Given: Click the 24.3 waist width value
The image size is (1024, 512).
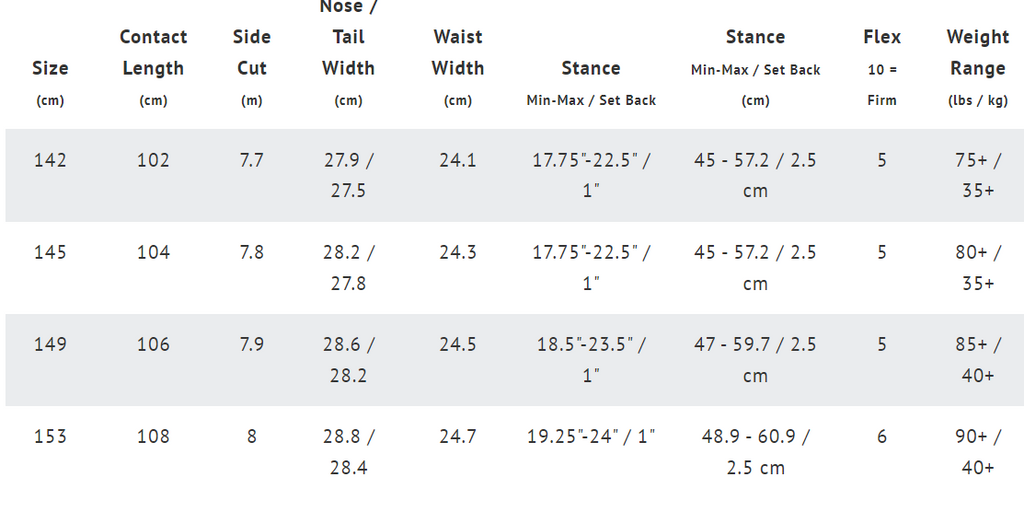Looking at the screenshot, I should 458,252.
